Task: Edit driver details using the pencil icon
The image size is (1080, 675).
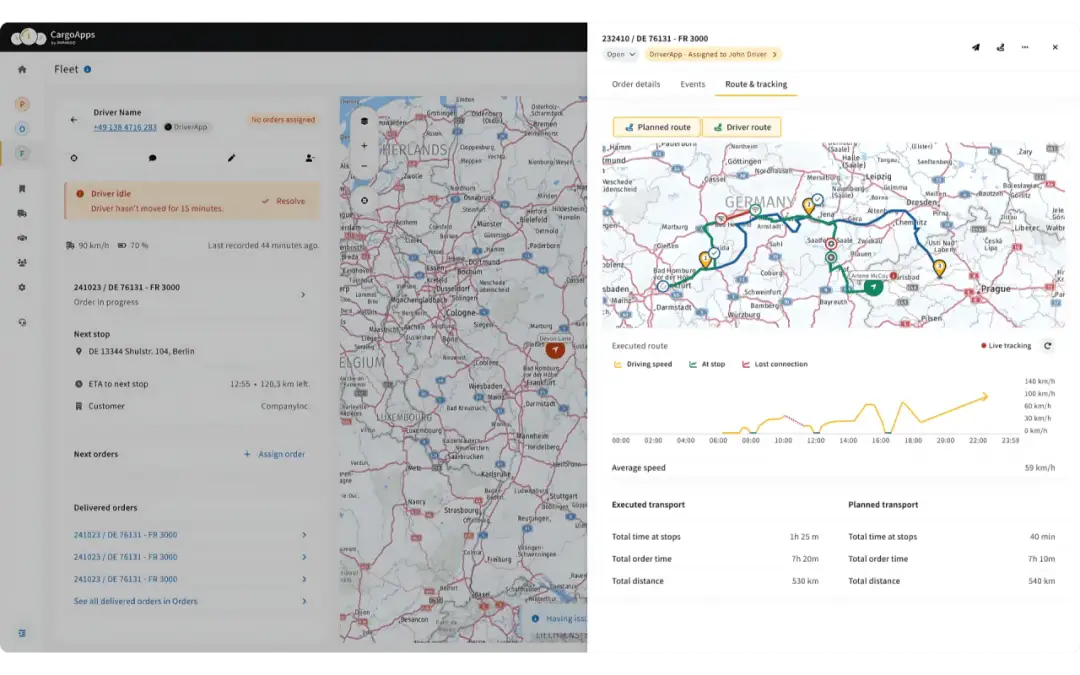Action: click(x=232, y=158)
